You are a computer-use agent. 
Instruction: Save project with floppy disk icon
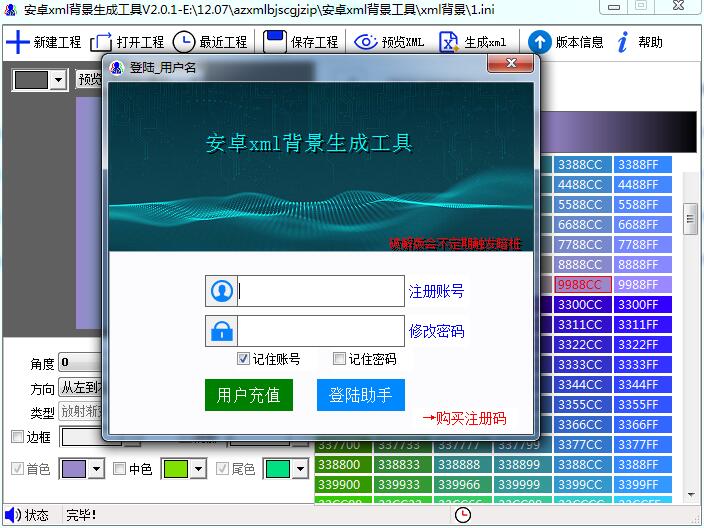tap(274, 42)
